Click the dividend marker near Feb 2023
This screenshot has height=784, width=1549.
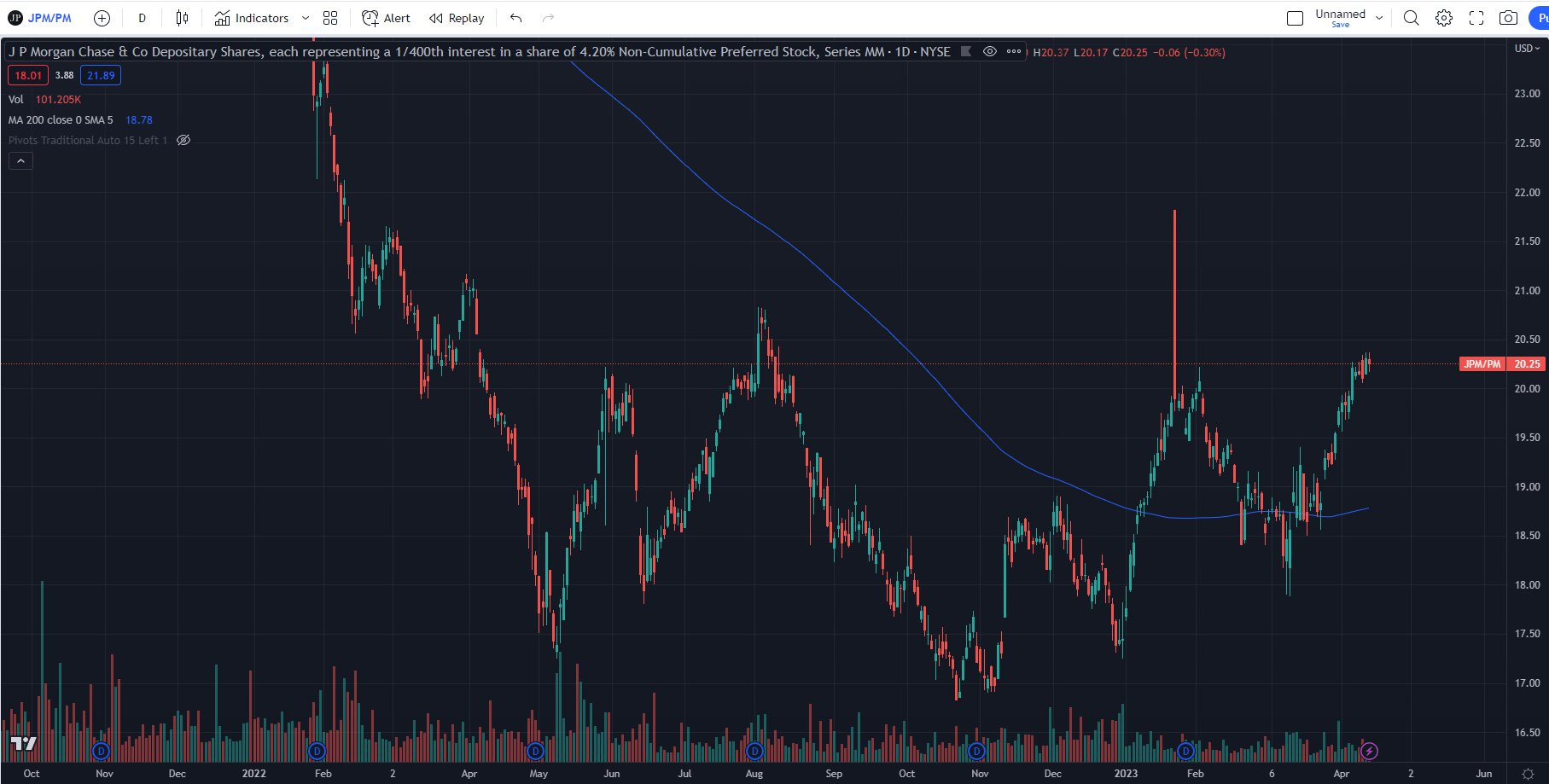pos(1185,752)
